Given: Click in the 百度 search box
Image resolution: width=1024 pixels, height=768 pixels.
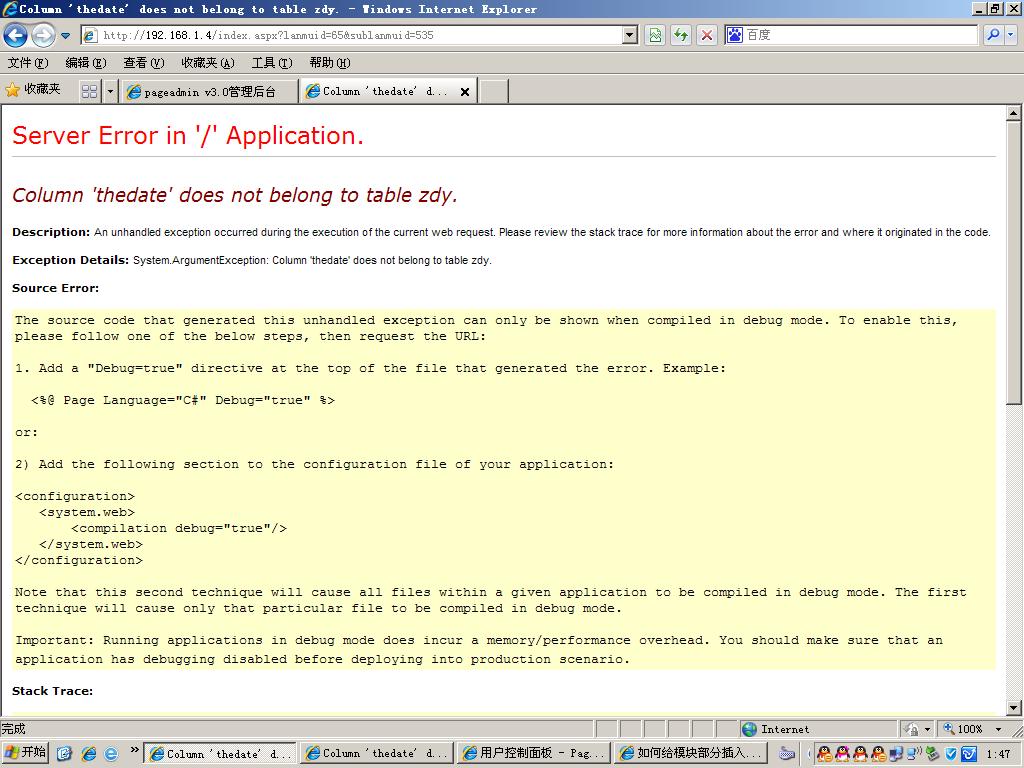Looking at the screenshot, I should 860,35.
